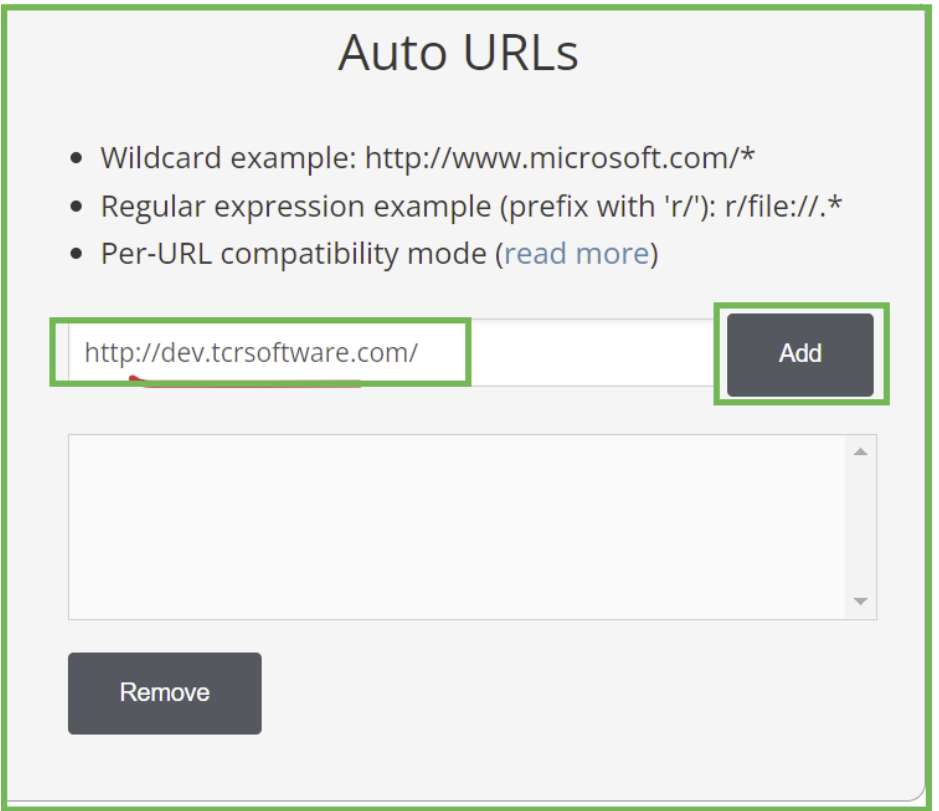939x811 pixels.
Task: Click the Auto URLs title
Action: tap(459, 52)
